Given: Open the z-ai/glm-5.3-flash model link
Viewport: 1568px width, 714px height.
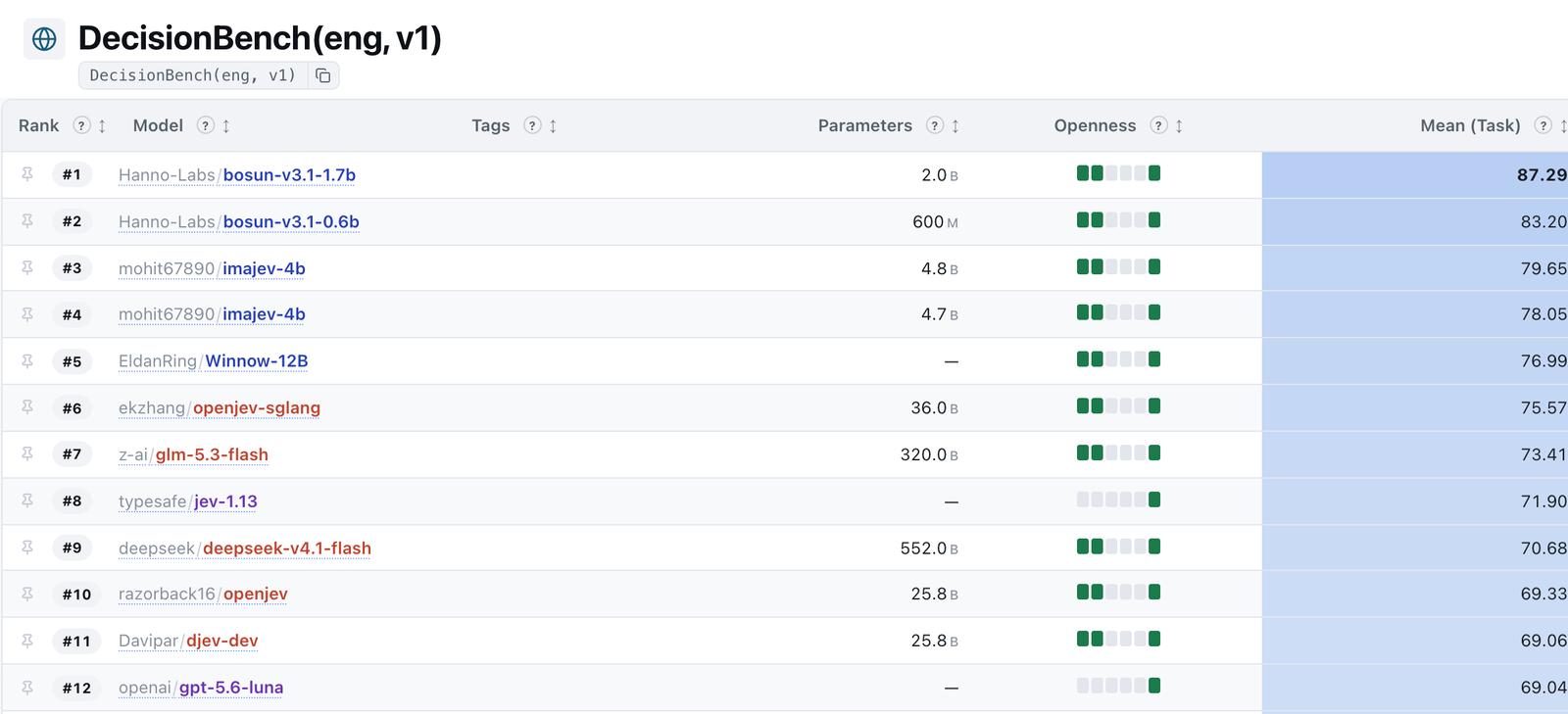Looking at the screenshot, I should pos(193,454).
